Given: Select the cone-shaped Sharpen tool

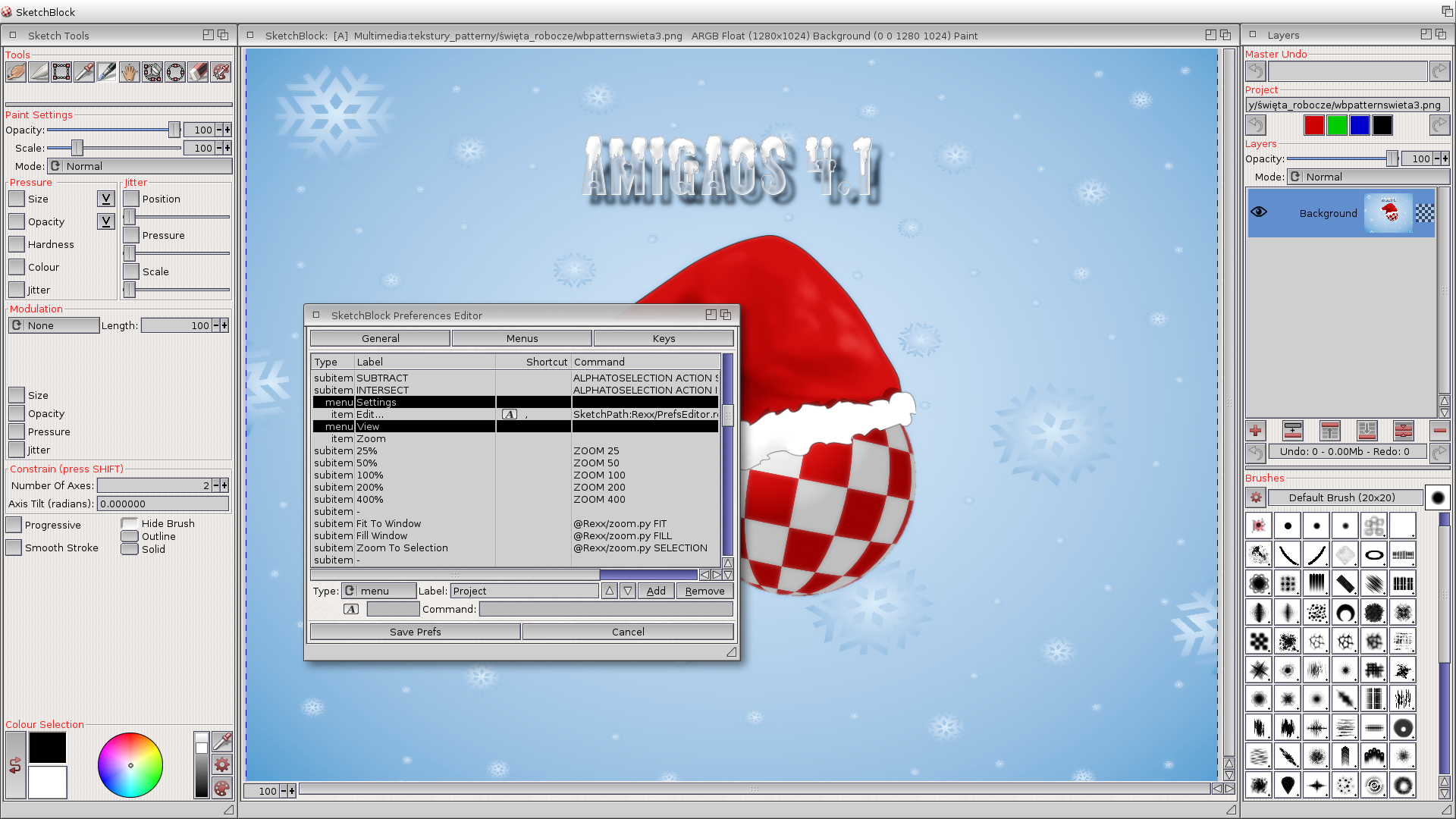Looking at the screenshot, I should [x=39, y=72].
